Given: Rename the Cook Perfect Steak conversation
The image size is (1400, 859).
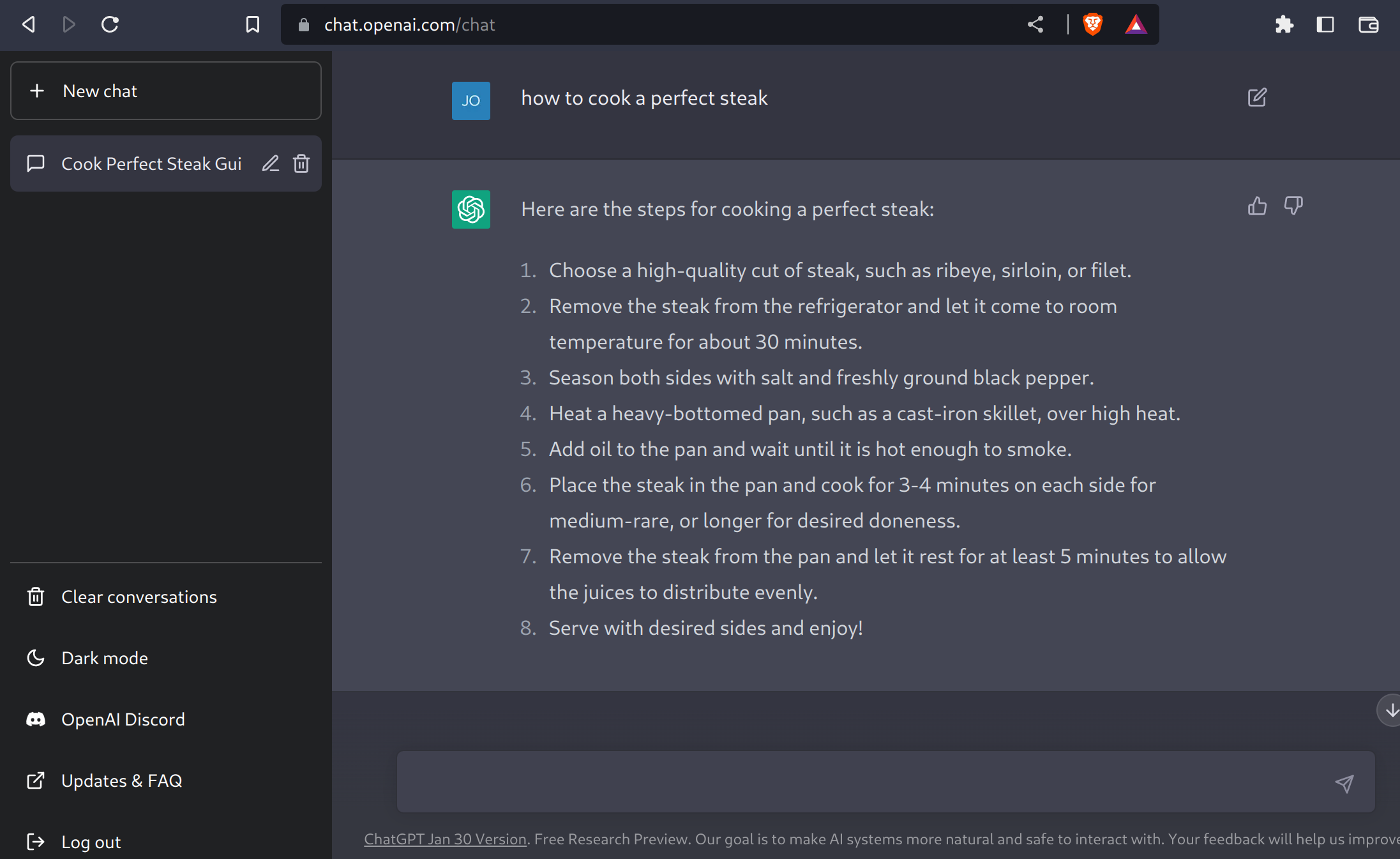Looking at the screenshot, I should coord(271,163).
